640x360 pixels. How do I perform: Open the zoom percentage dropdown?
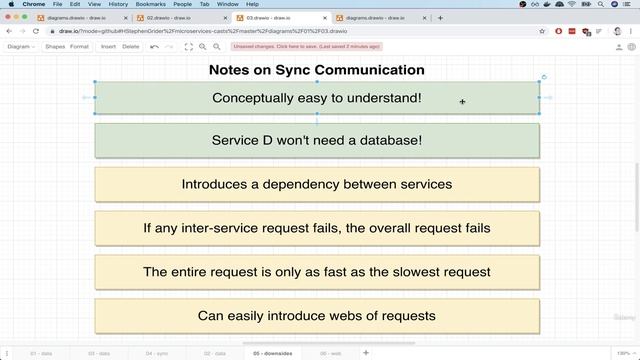tap(626, 353)
